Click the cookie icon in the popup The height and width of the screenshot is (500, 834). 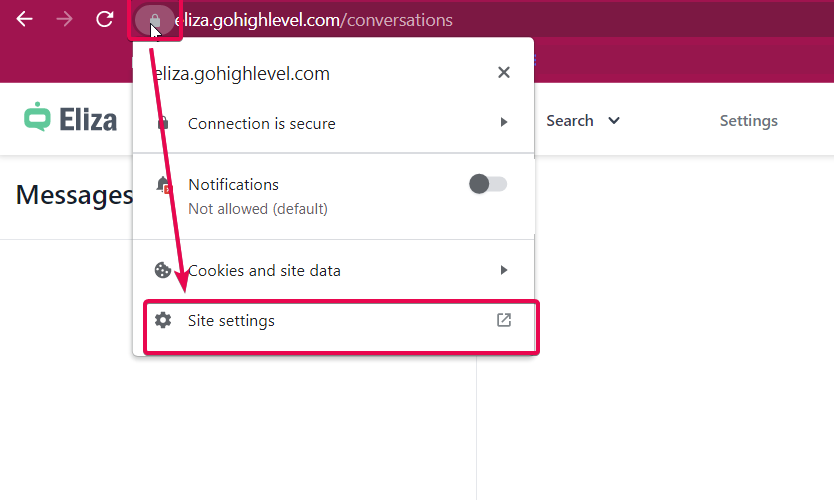[x=162, y=270]
